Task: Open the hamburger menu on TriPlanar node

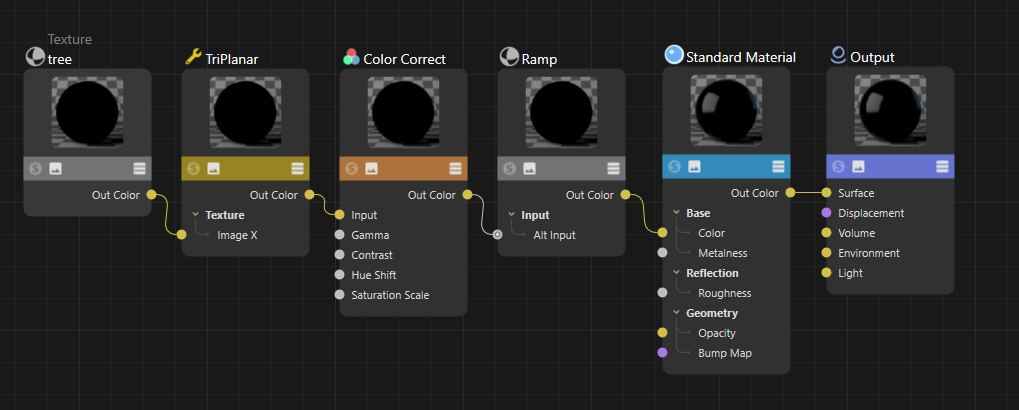Action: [x=297, y=168]
